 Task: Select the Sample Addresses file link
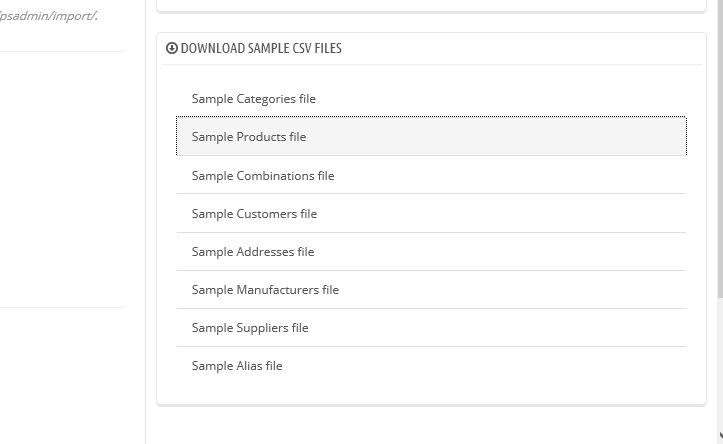pyautogui.click(x=253, y=251)
